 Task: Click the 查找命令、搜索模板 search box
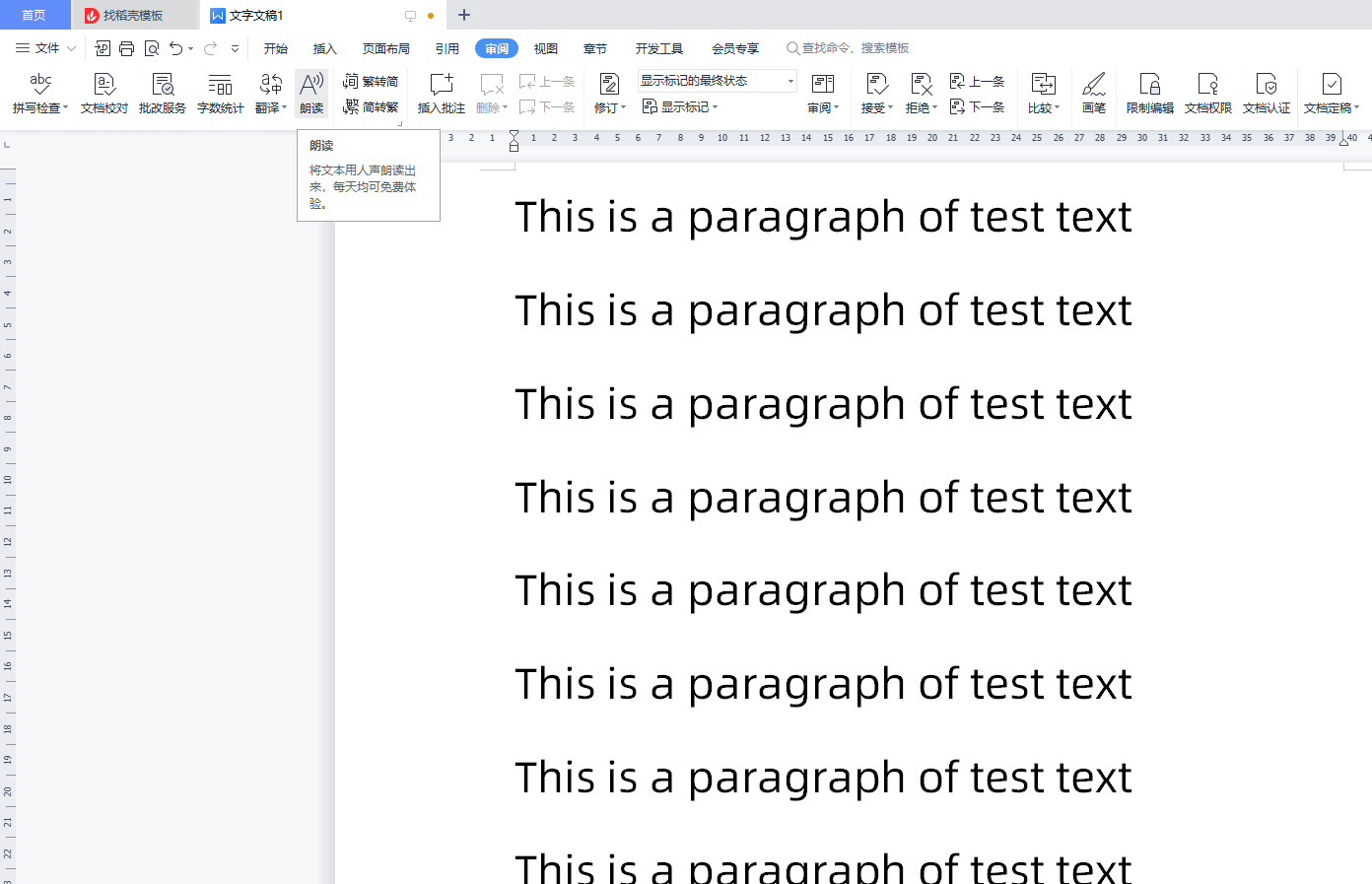tap(848, 48)
